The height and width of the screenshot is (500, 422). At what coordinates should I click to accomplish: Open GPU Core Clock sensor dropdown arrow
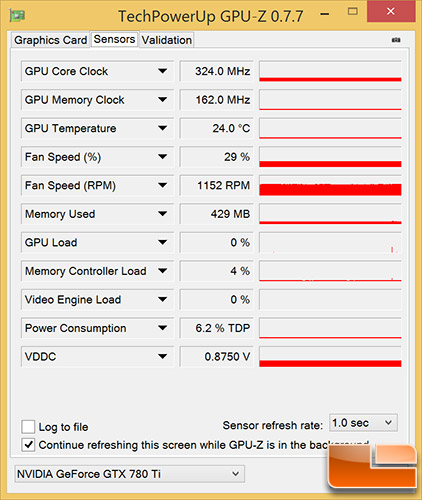163,71
